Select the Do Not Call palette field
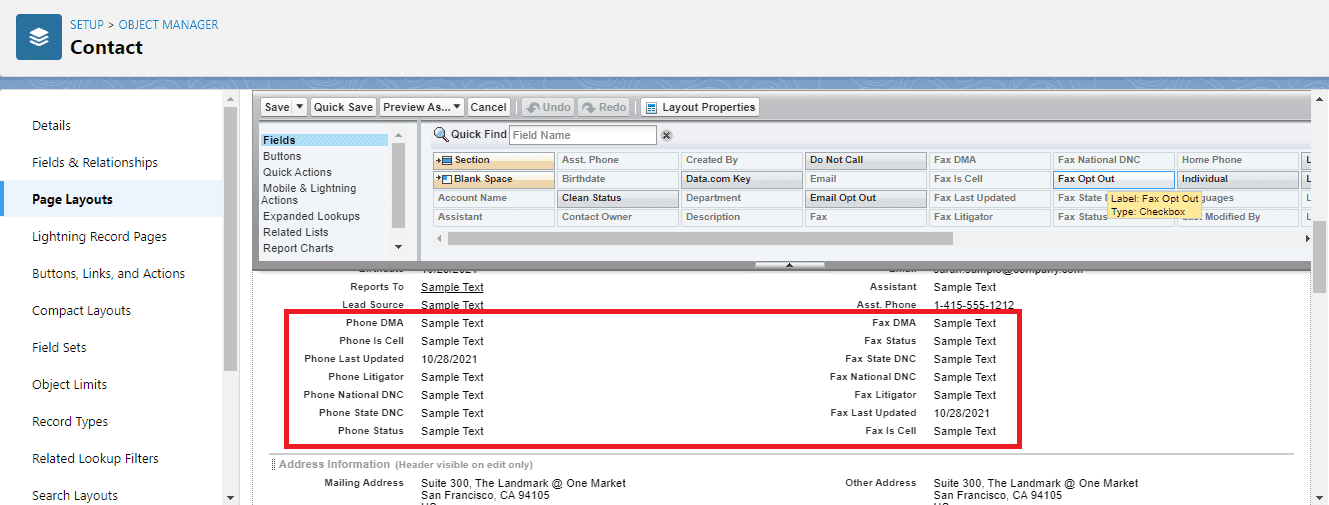1329x505 pixels. tap(865, 160)
